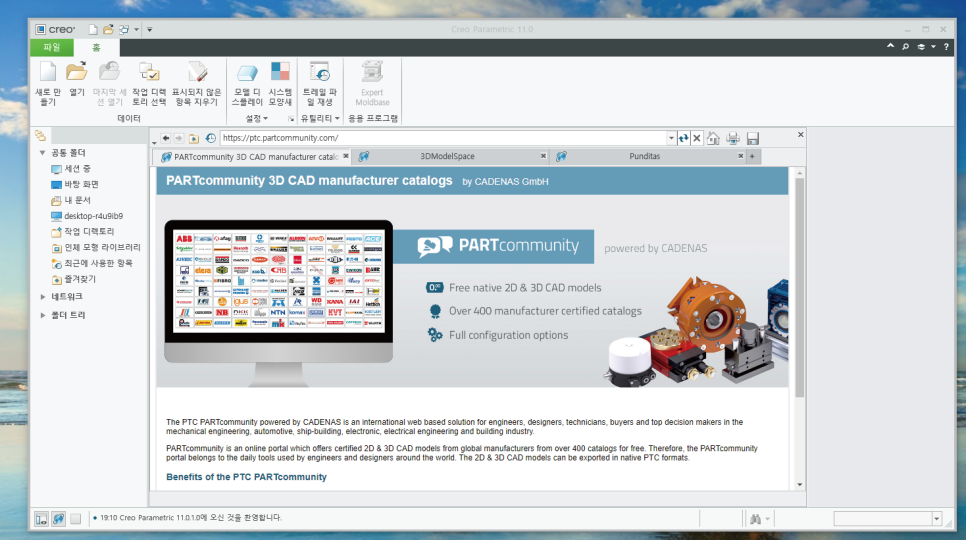Image resolution: width=966 pixels, height=540 pixels.
Task: Click the browser vertical scrollbar
Action: tap(800, 288)
